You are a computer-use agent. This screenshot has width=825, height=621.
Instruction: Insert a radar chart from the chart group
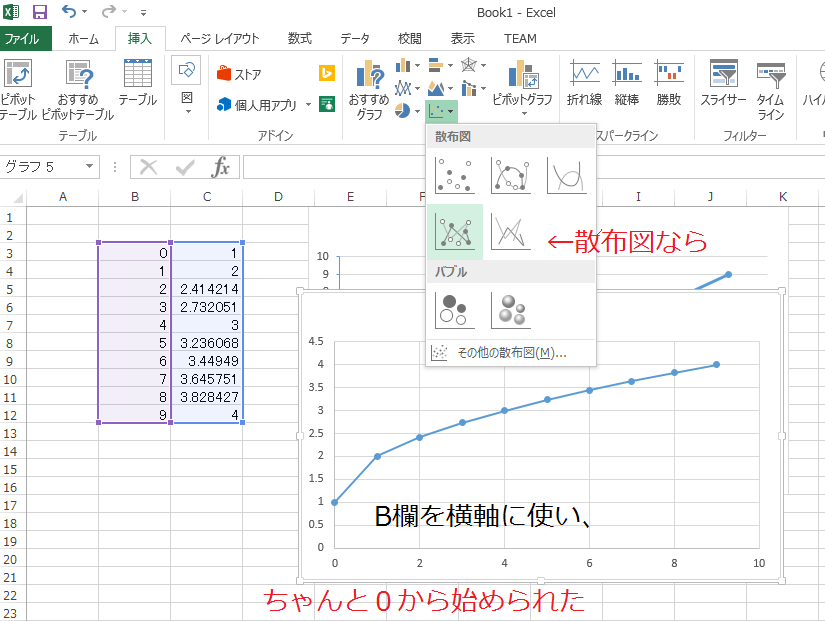coord(470,65)
